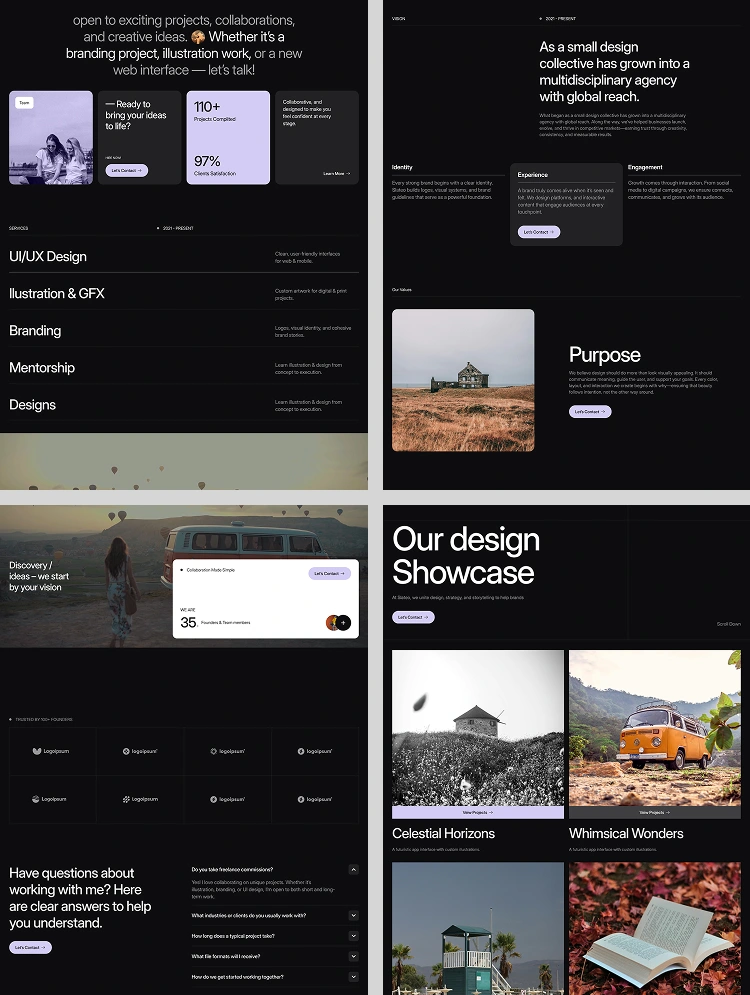The height and width of the screenshot is (995, 750).
Task: Expand 'How do we get started working together?'
Action: tap(353, 977)
